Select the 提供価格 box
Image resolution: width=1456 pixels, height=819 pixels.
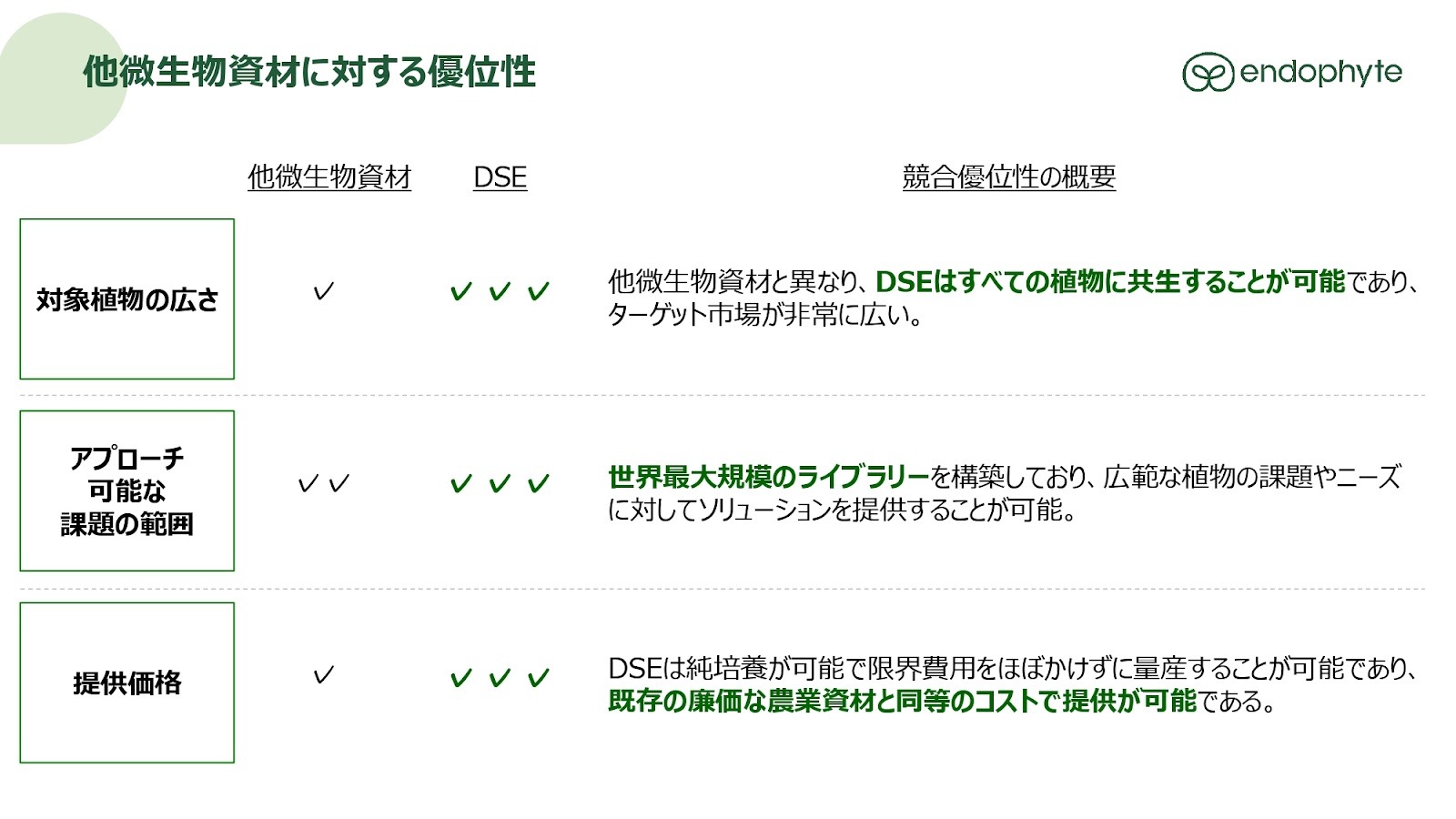(127, 682)
